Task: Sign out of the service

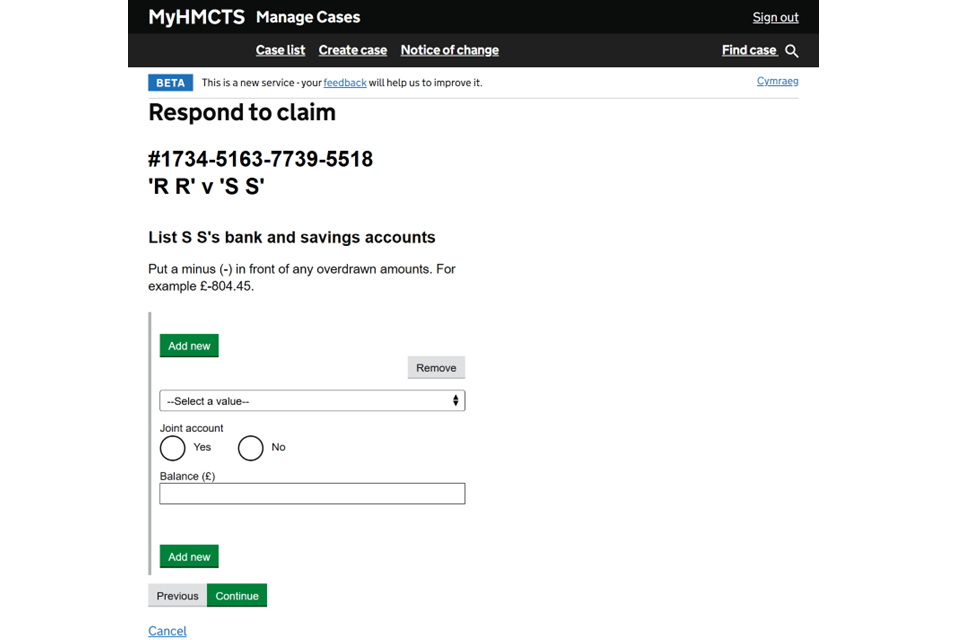Action: 775,17
